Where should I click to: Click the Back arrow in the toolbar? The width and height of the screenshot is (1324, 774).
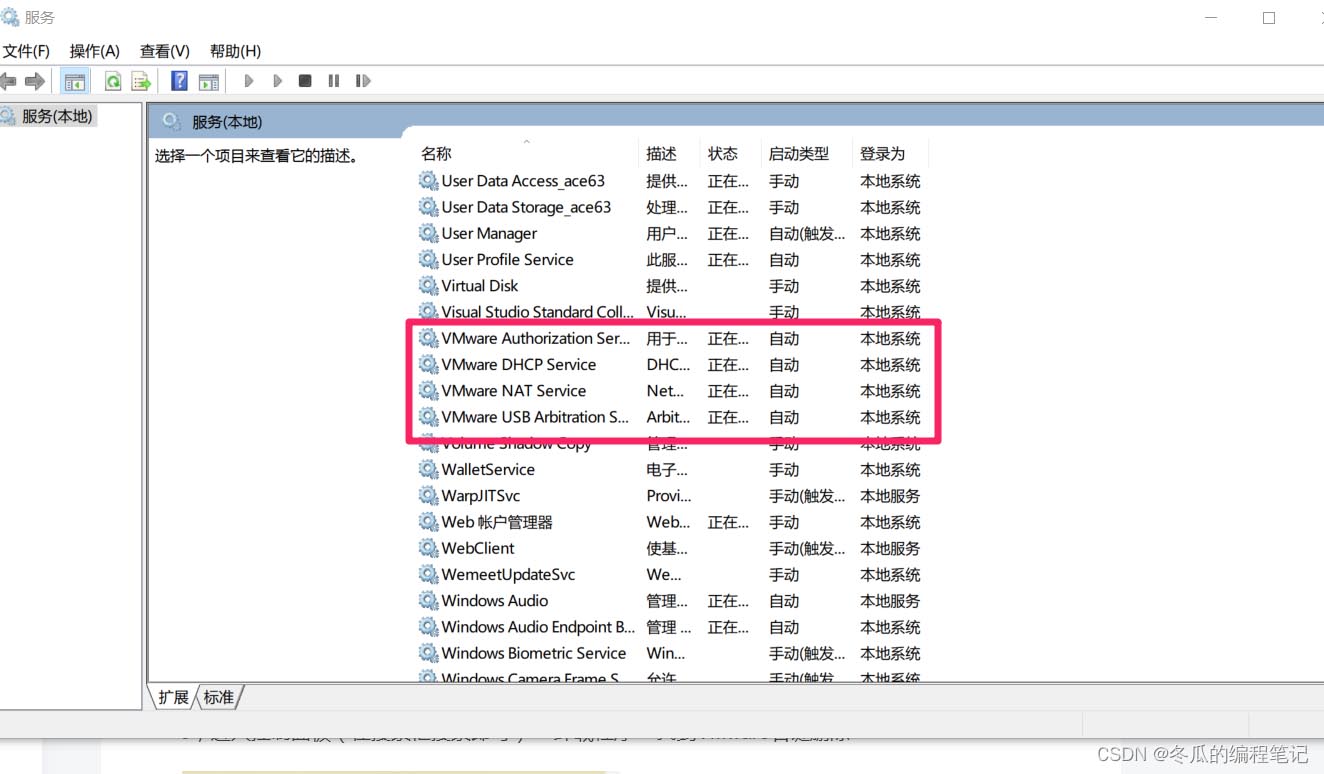click(9, 81)
